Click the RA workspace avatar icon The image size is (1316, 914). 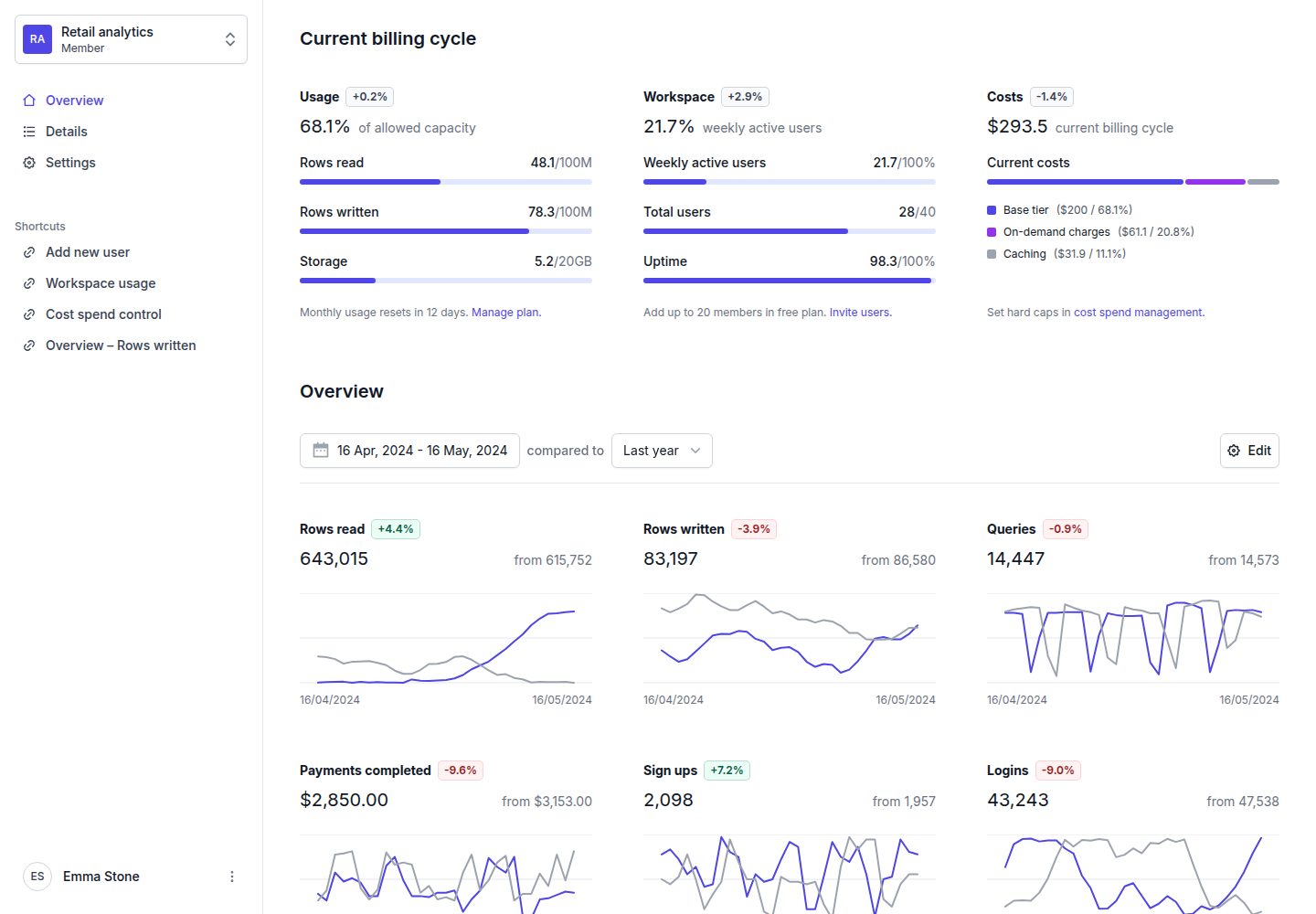pos(37,39)
